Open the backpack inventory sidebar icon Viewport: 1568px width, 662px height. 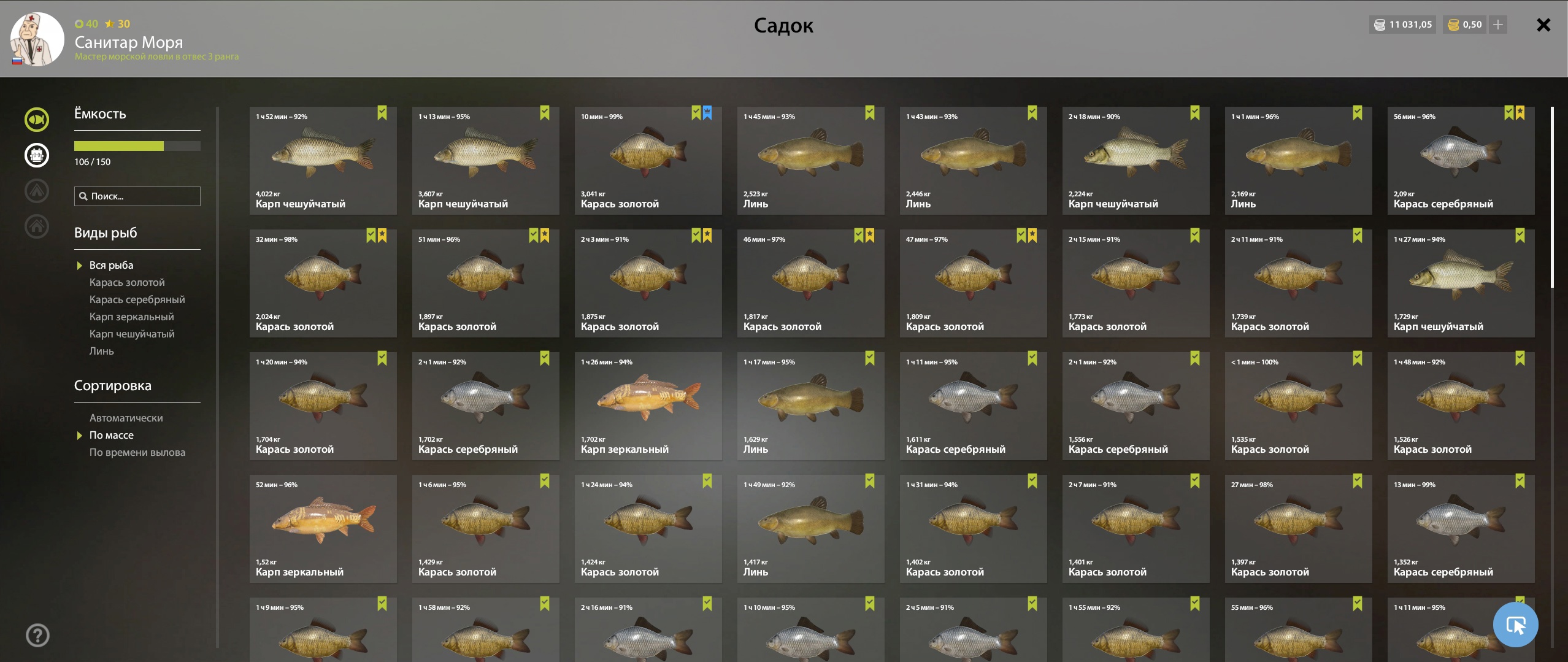click(x=37, y=155)
